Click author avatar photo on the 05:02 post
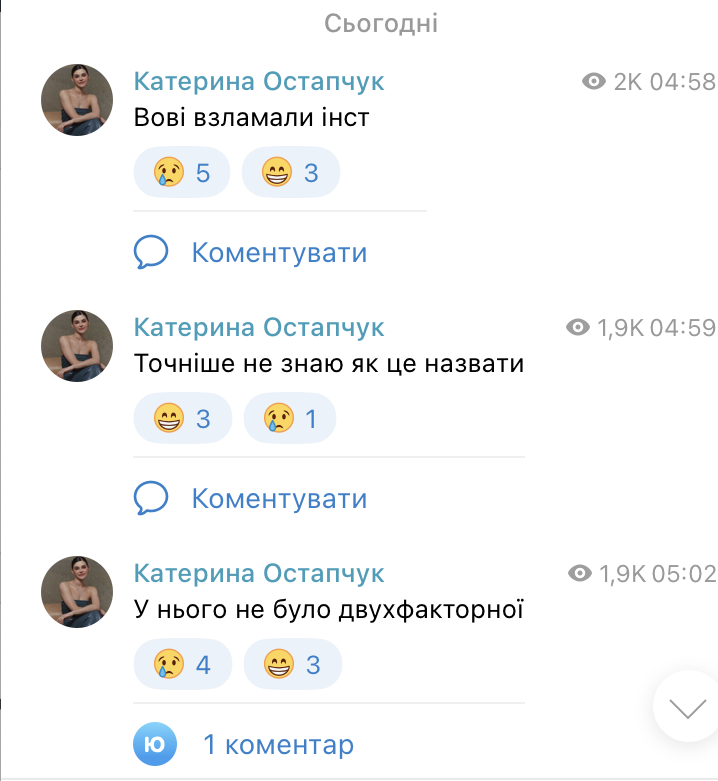This screenshot has height=781, width=718. pyautogui.click(x=76, y=592)
